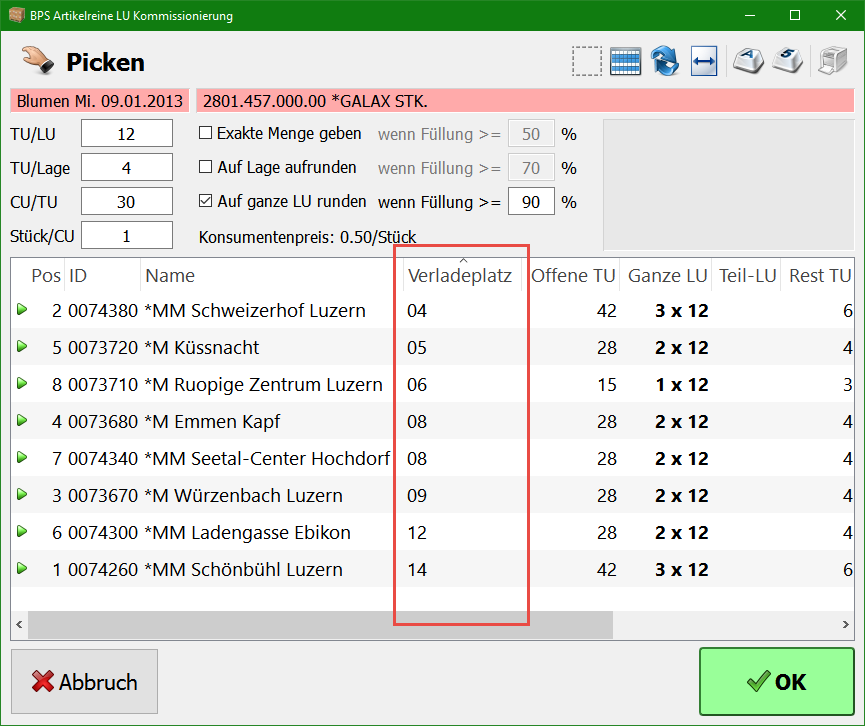Click the blue refresh arrows icon
Image resolution: width=865 pixels, height=726 pixels.
click(665, 62)
